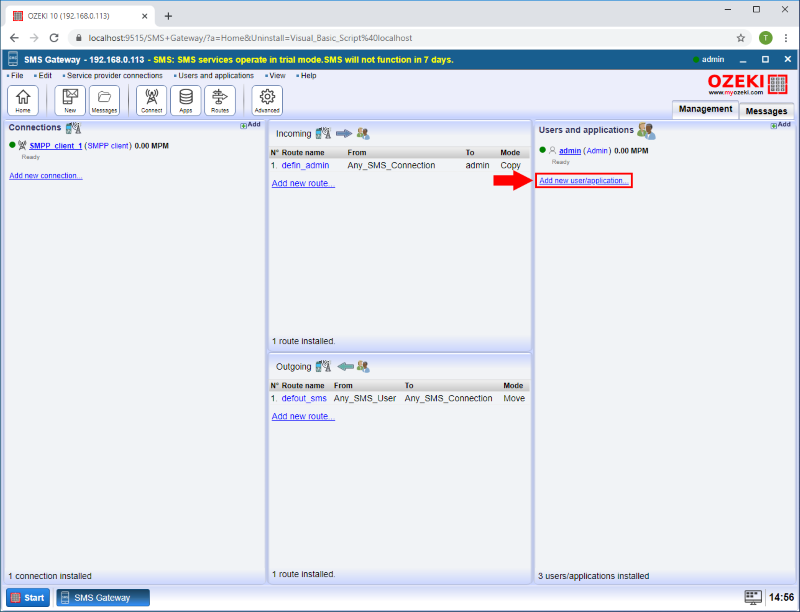Open the admin user link

point(570,151)
